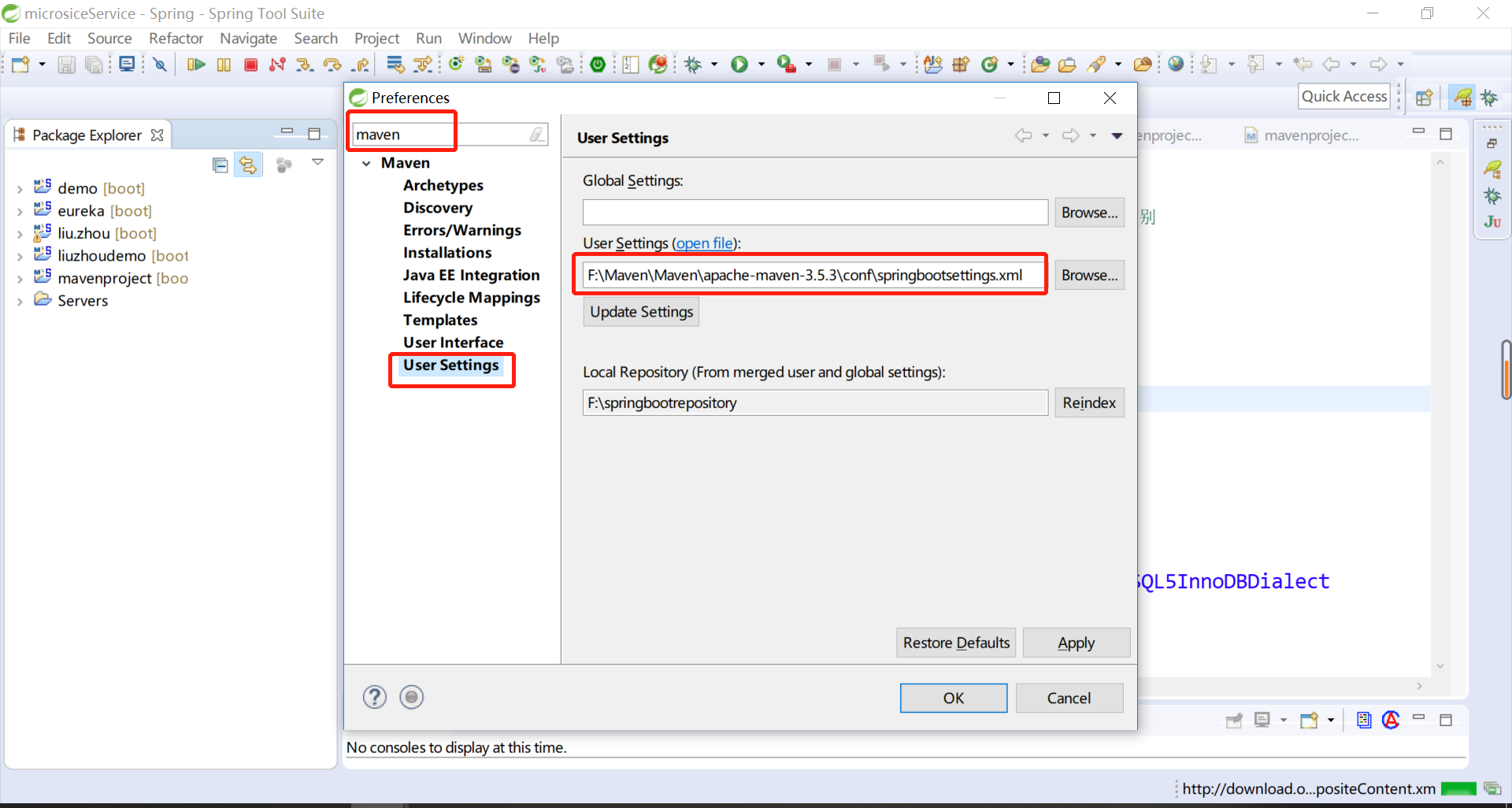Click OK in Preferences dialog

point(953,698)
